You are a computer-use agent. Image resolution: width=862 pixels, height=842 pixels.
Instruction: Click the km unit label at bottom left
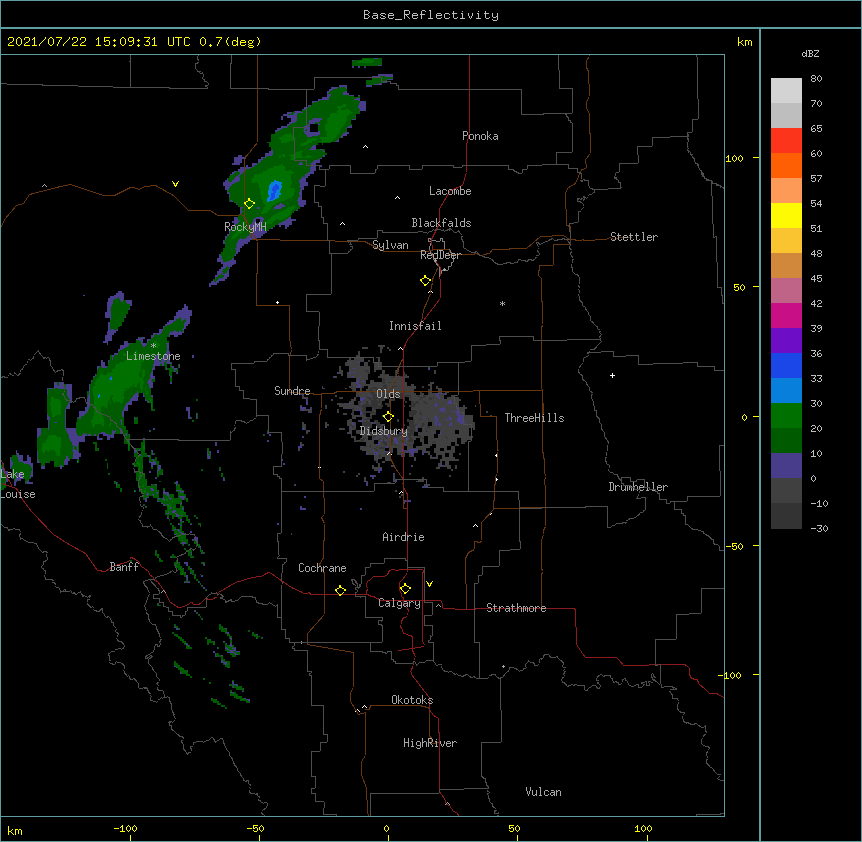point(15,831)
